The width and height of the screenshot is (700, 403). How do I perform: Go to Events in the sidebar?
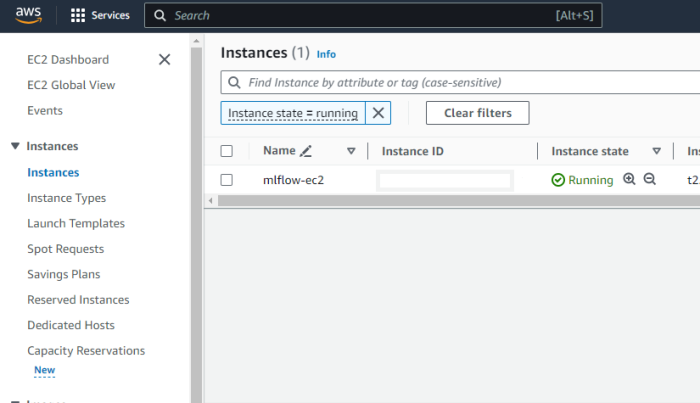click(x=45, y=111)
